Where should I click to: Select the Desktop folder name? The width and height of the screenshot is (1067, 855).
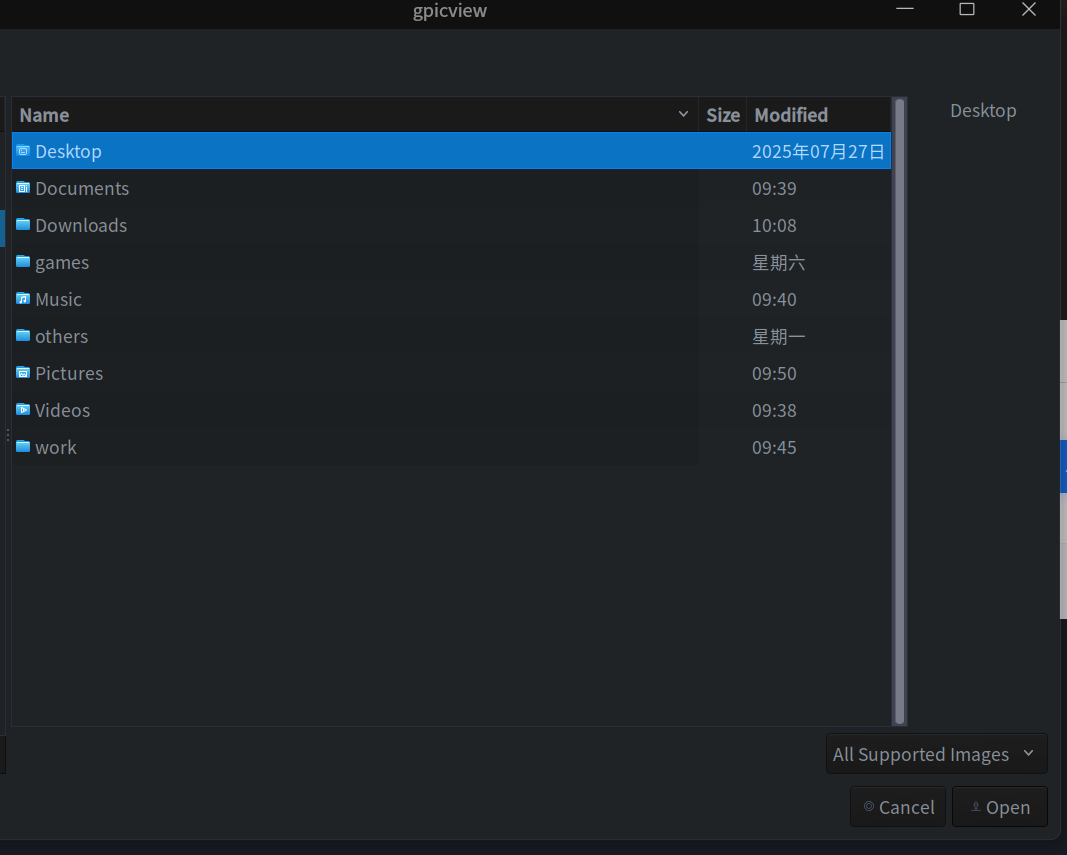point(69,151)
